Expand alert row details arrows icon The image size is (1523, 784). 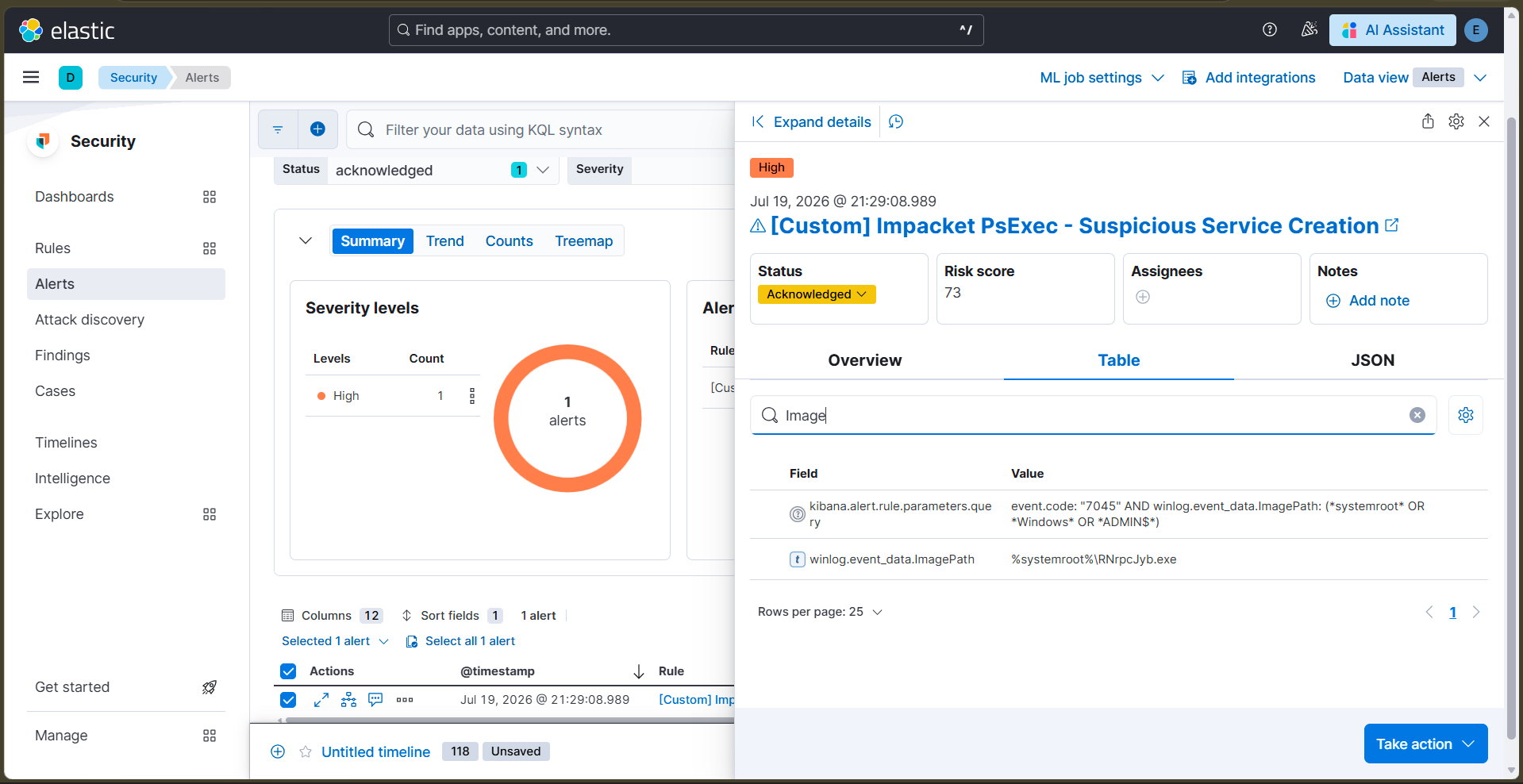[321, 700]
